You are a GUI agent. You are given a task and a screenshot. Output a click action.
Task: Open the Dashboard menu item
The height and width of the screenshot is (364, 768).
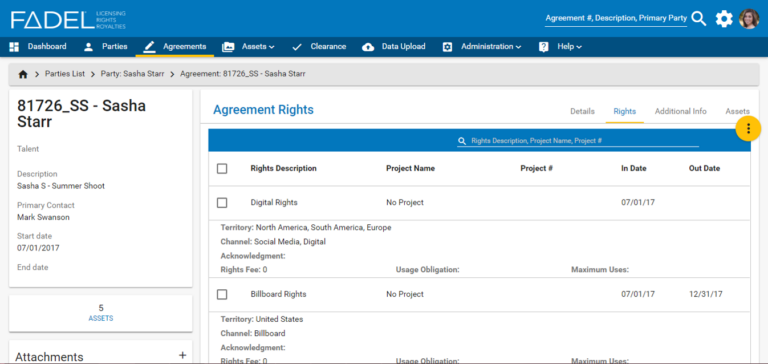click(47, 47)
